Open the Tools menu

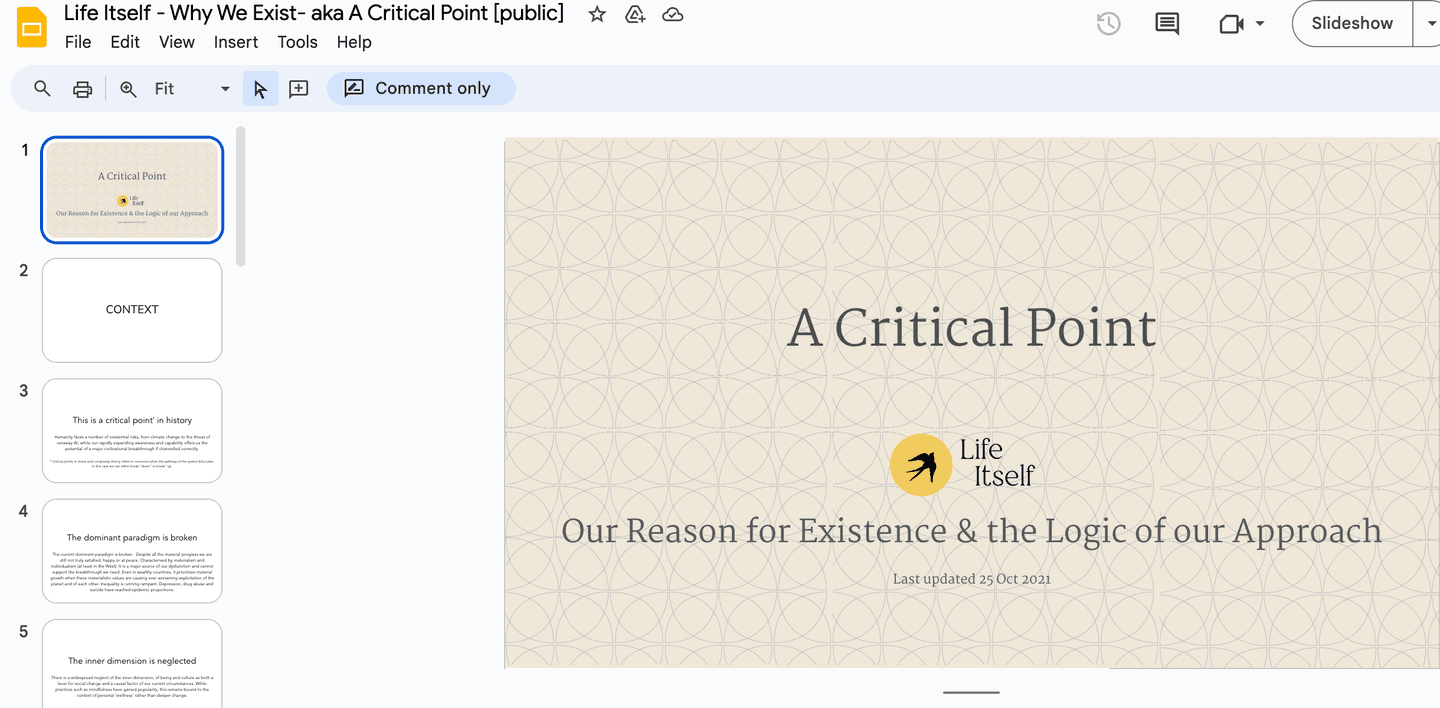pos(297,42)
